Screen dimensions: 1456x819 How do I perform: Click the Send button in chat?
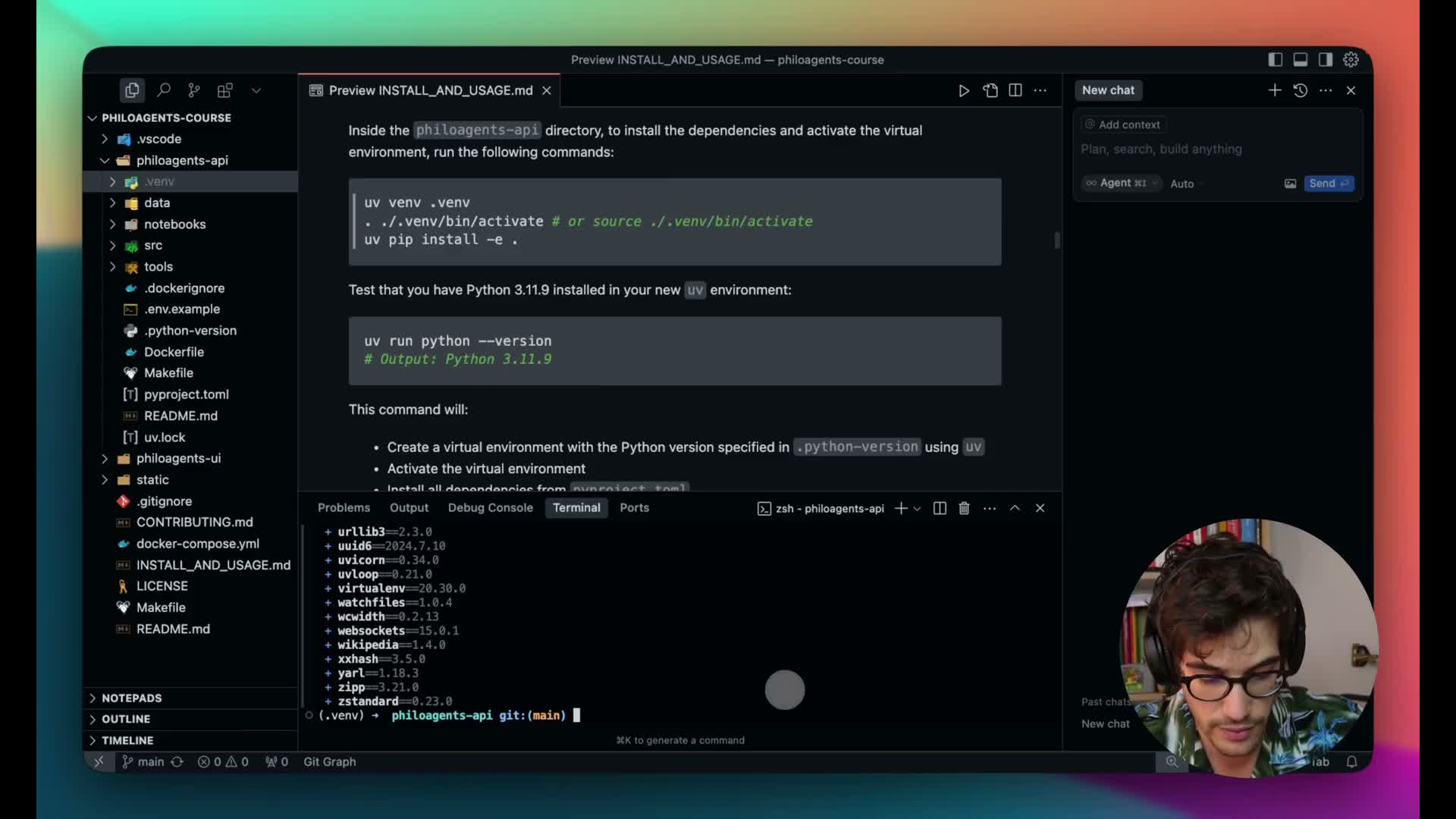(x=1328, y=183)
